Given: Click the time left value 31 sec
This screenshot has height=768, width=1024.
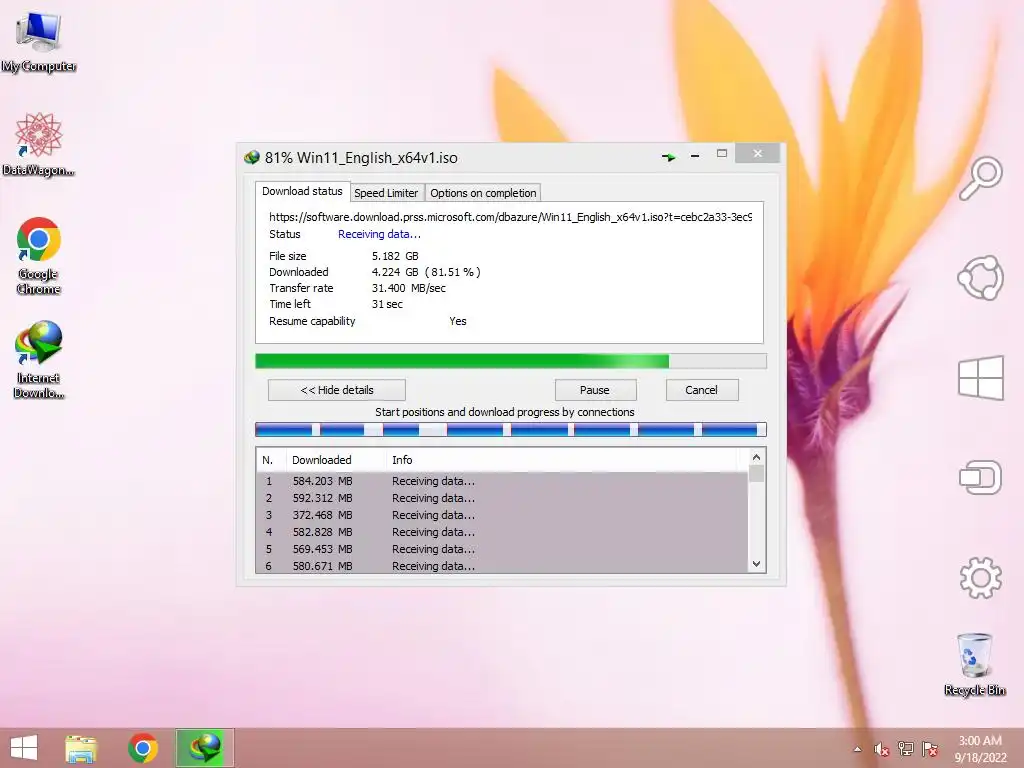Looking at the screenshot, I should coord(387,304).
